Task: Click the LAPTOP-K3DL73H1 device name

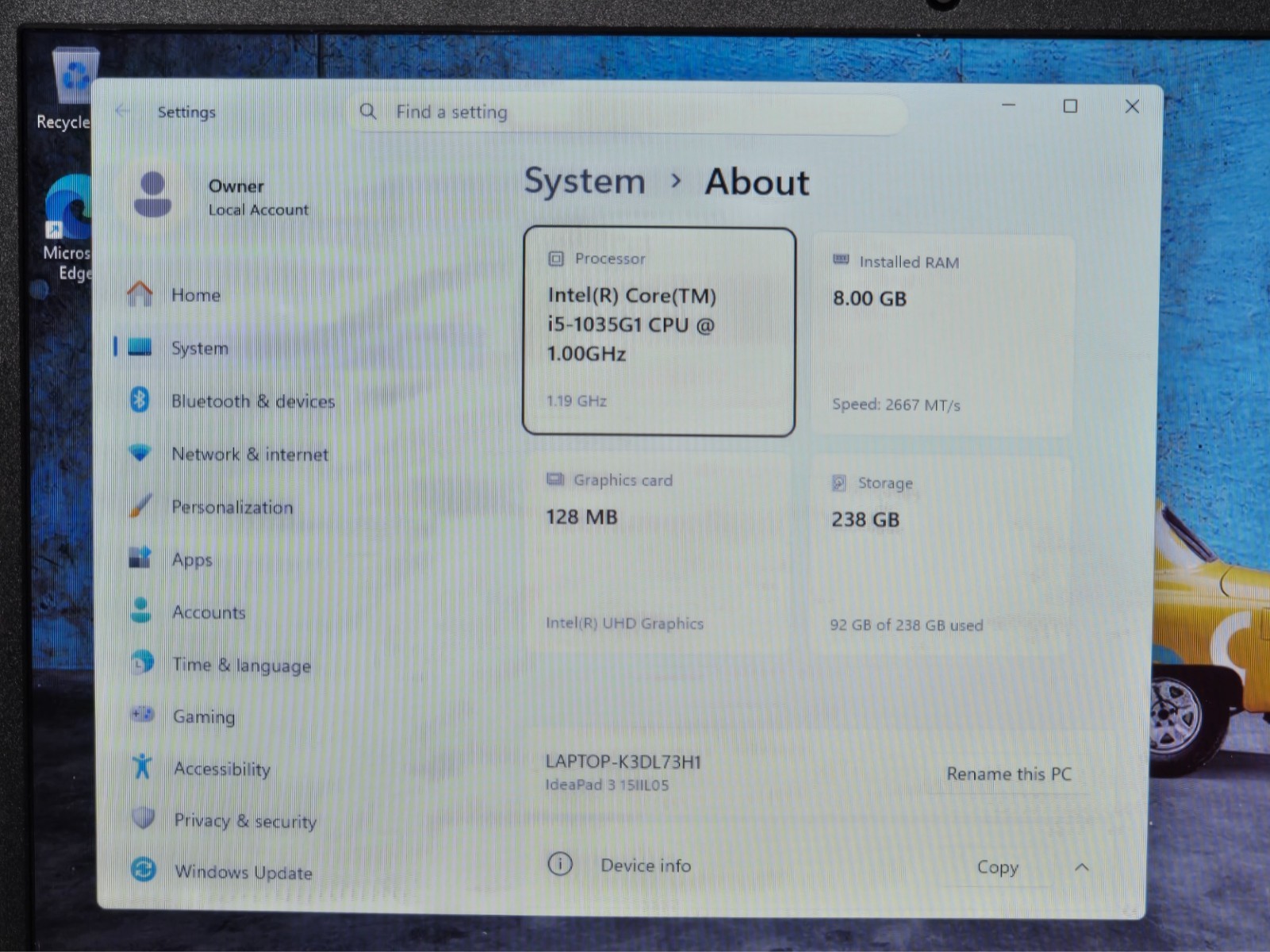Action: (x=623, y=762)
